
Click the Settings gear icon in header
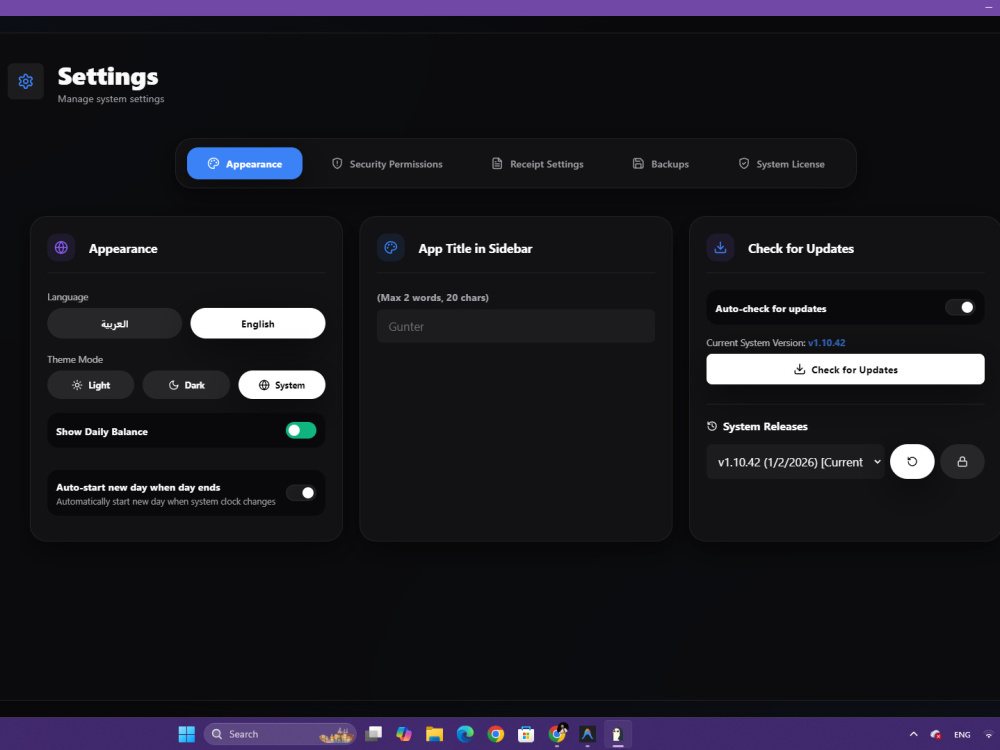26,82
